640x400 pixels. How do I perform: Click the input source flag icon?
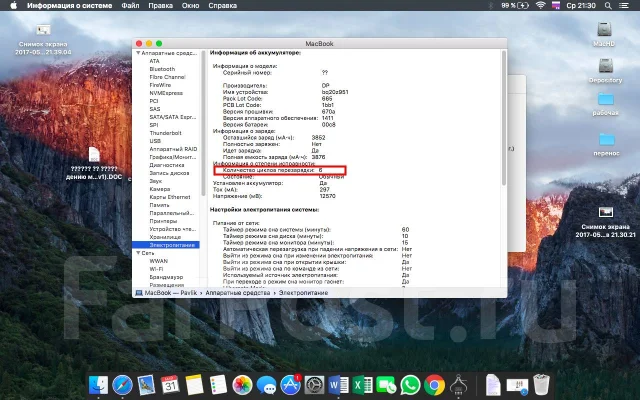point(556,5)
